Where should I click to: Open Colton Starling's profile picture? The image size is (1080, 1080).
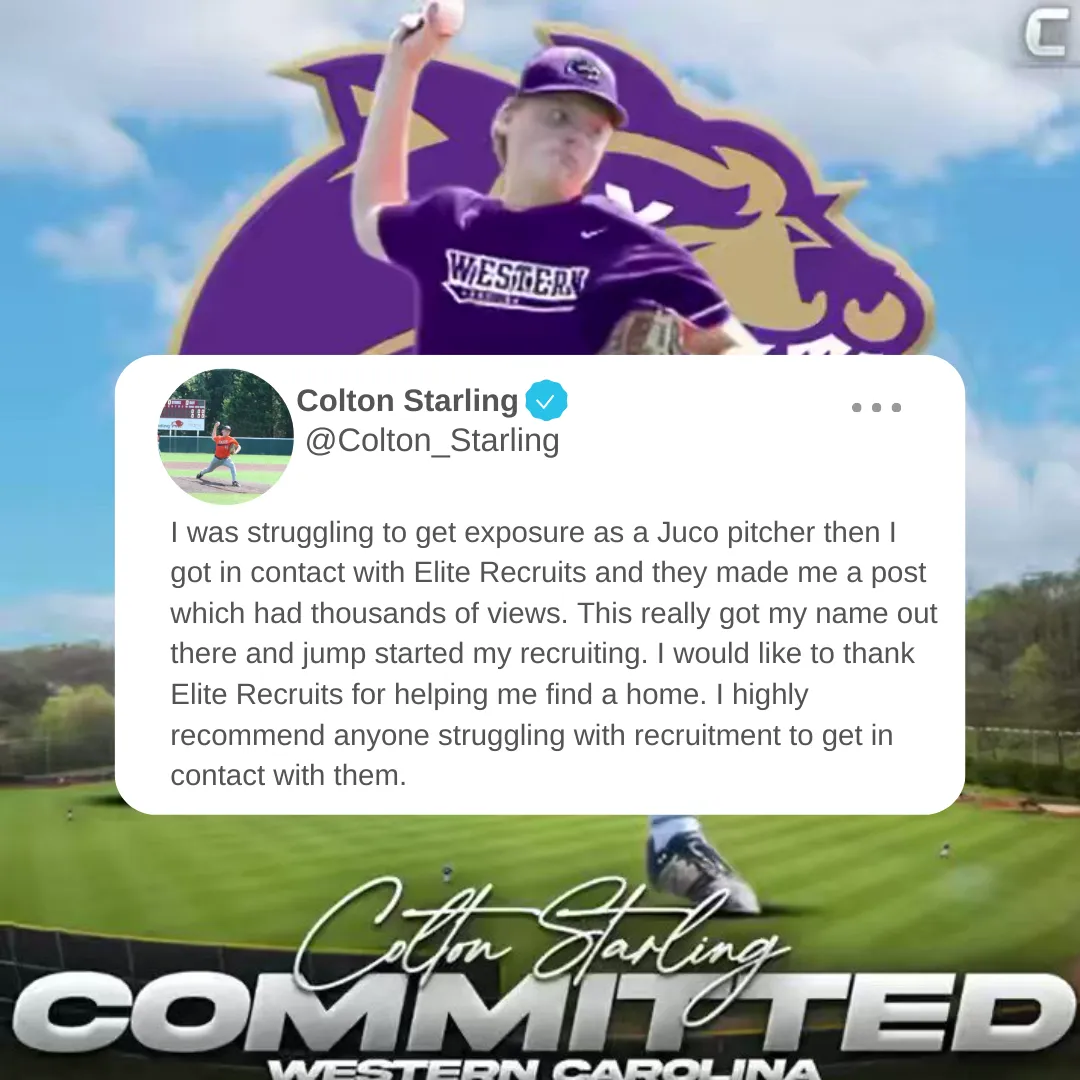pos(226,437)
